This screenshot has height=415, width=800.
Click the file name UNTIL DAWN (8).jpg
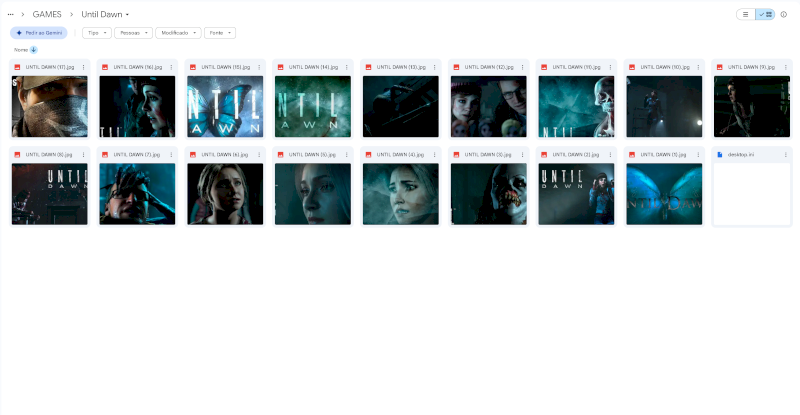pos(49,155)
